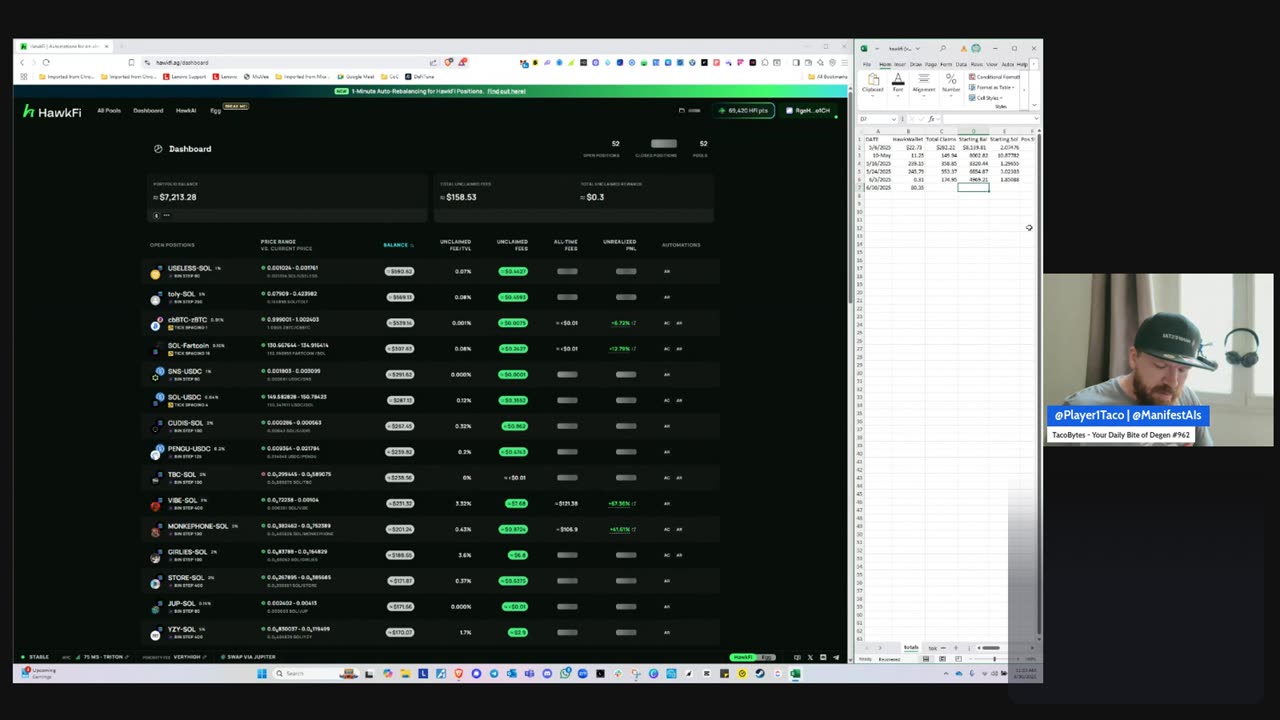Click the SOL-USDC pool icon
Viewport: 1280px width, 720px height.
(156, 400)
